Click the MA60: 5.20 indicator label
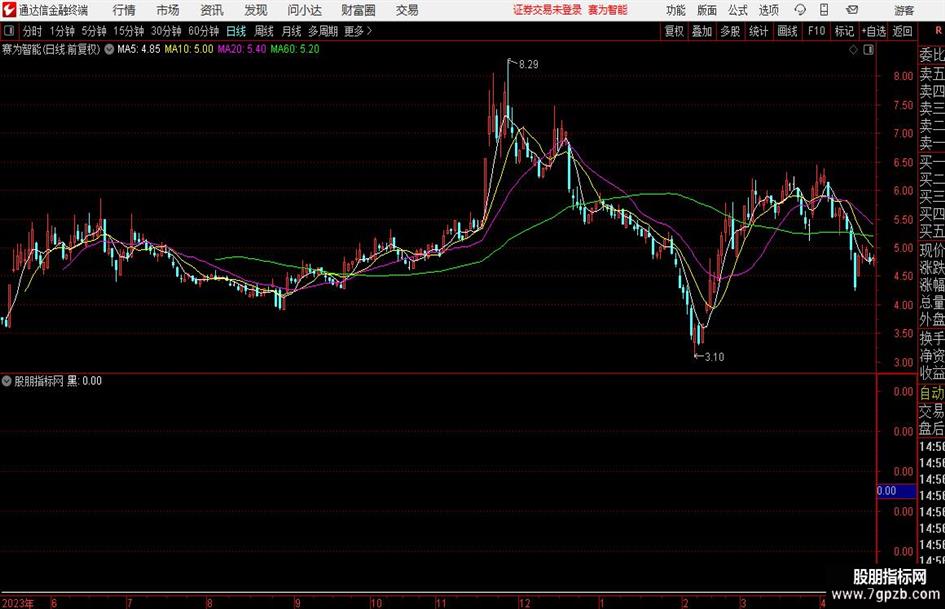 coord(295,49)
